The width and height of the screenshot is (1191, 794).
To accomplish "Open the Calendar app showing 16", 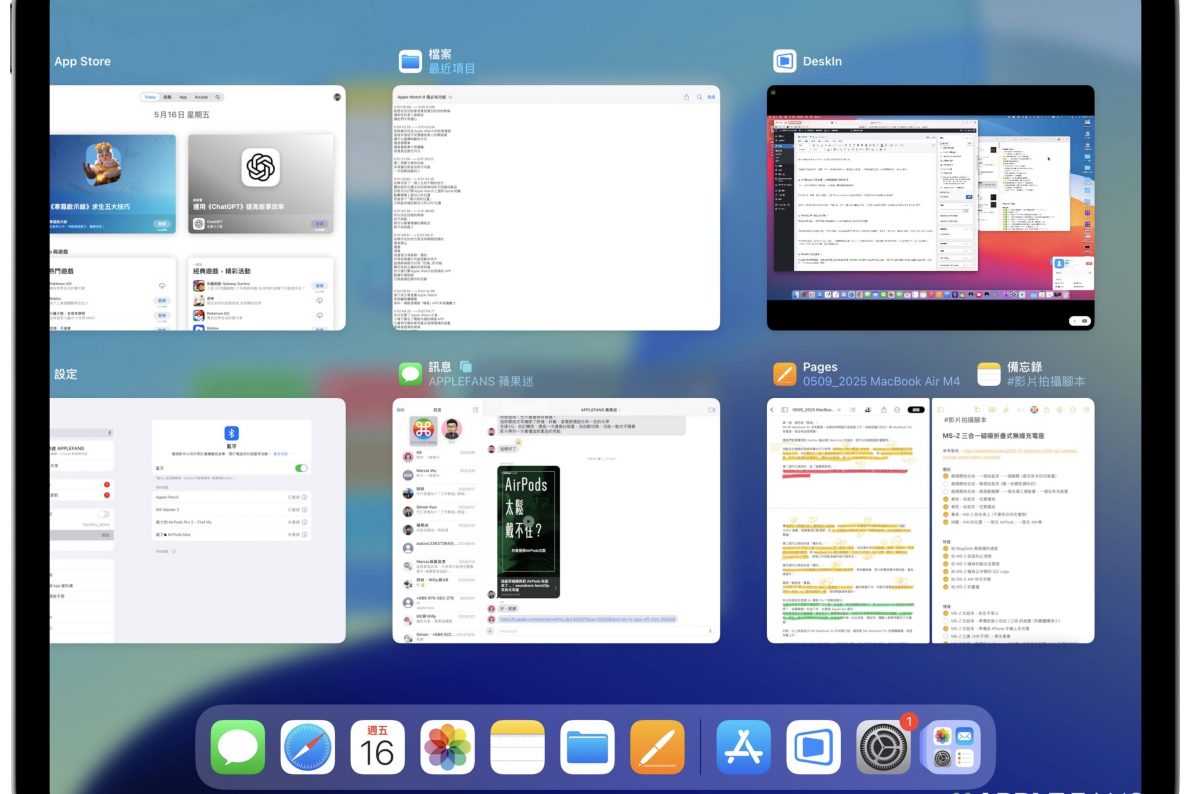I will [x=378, y=747].
